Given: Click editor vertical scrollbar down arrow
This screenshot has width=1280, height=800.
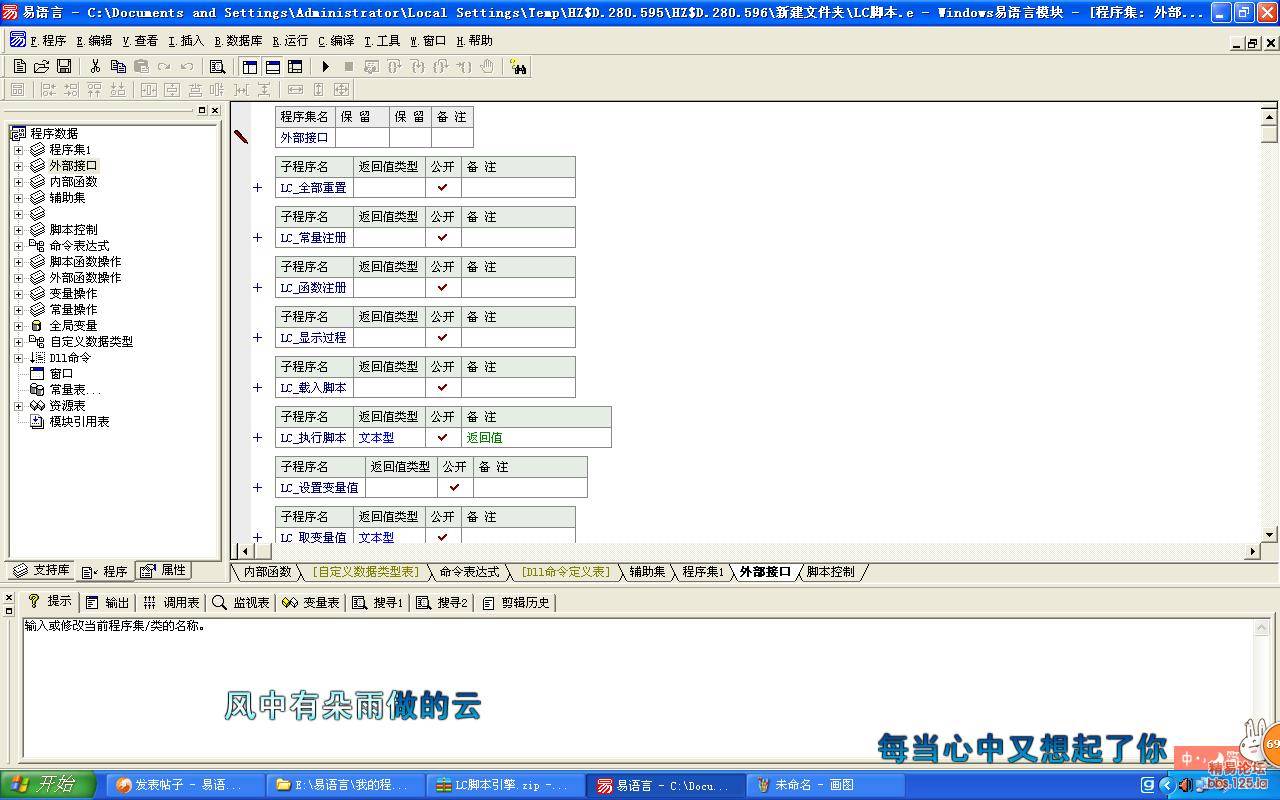Looking at the screenshot, I should (1270, 535).
